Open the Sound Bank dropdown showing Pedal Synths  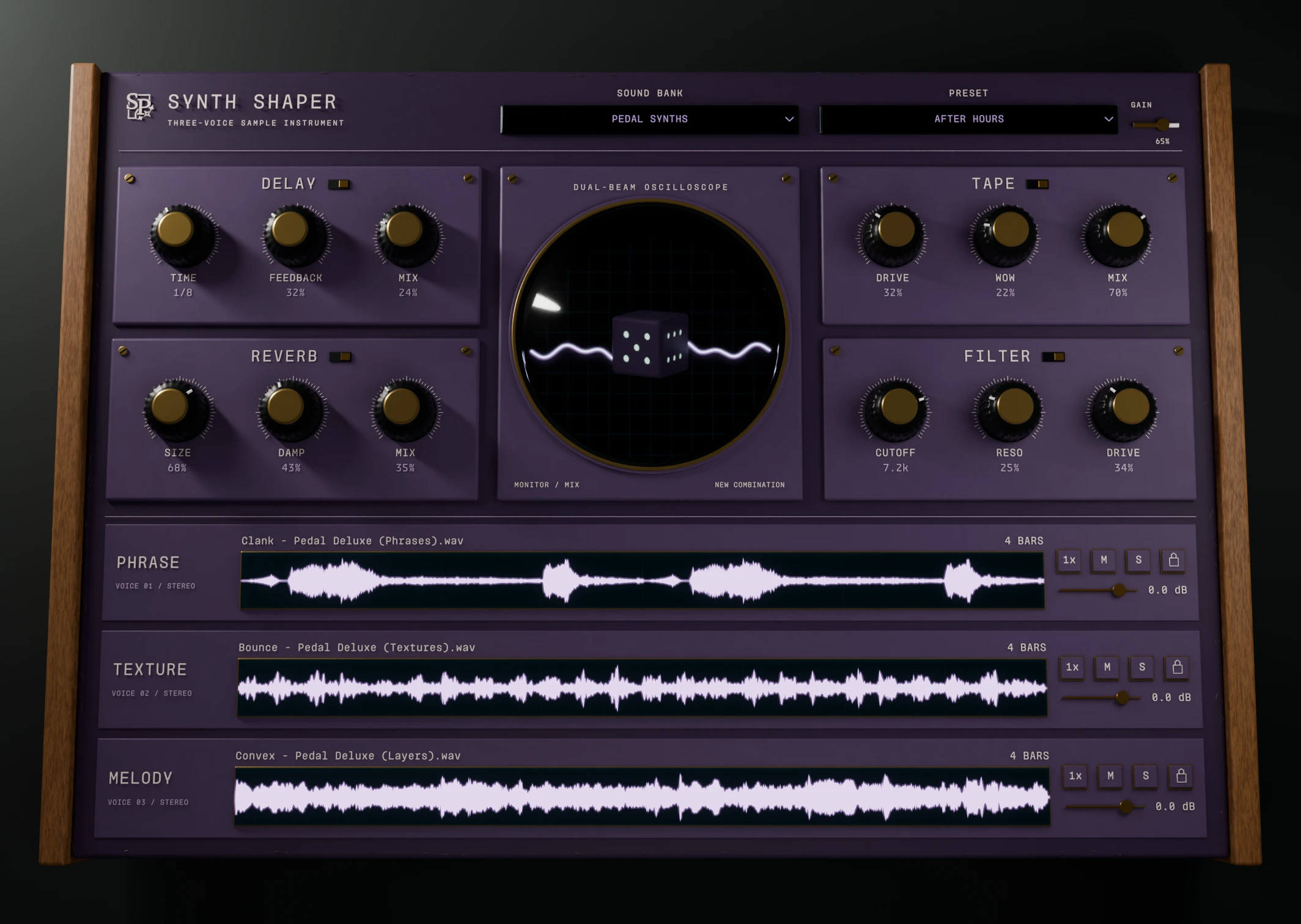click(x=650, y=119)
